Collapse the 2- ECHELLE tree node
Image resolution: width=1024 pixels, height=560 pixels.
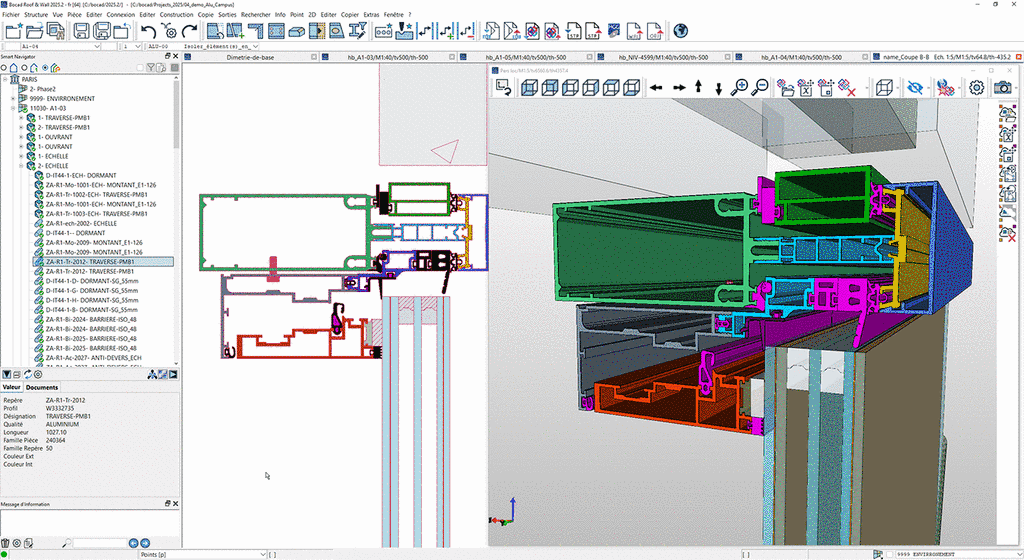[21, 166]
